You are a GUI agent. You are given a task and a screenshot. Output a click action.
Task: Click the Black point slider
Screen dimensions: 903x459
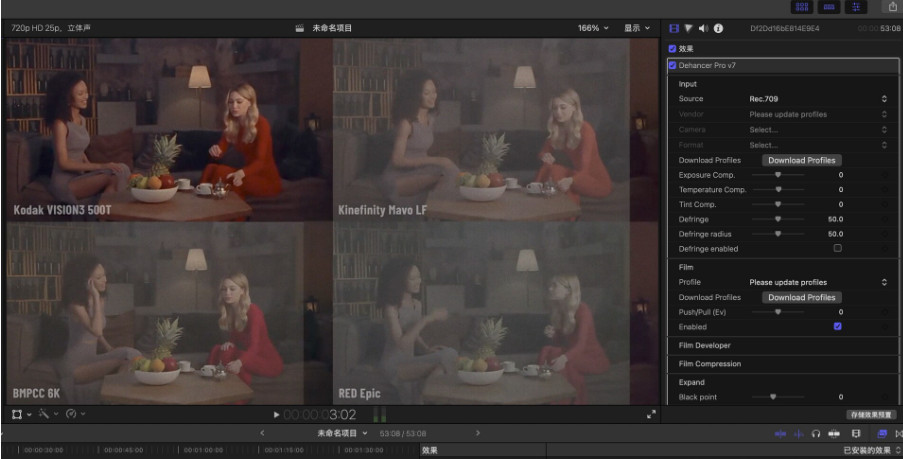[x=778, y=397]
